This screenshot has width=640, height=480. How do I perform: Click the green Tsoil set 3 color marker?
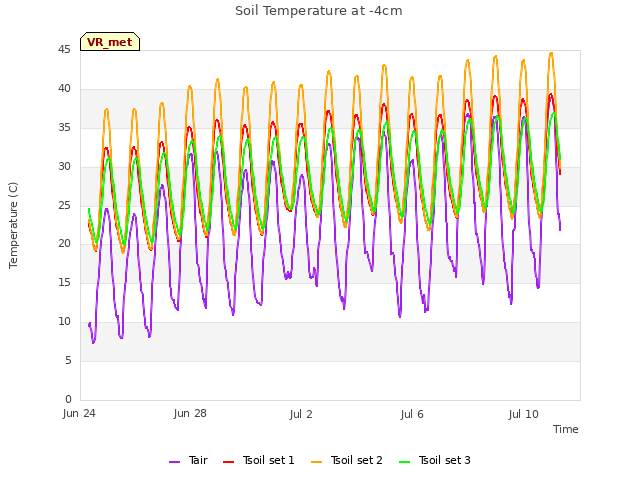pos(405,462)
